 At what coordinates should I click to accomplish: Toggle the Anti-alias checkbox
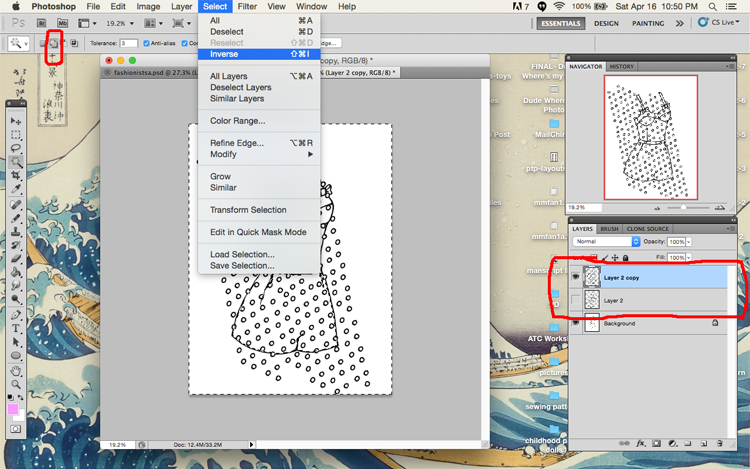point(146,44)
